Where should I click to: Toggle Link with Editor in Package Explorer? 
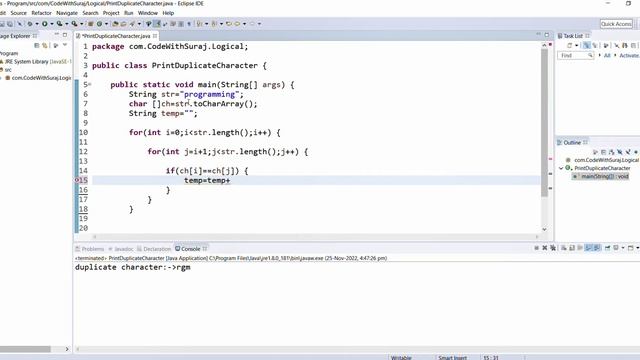(x=45, y=45)
